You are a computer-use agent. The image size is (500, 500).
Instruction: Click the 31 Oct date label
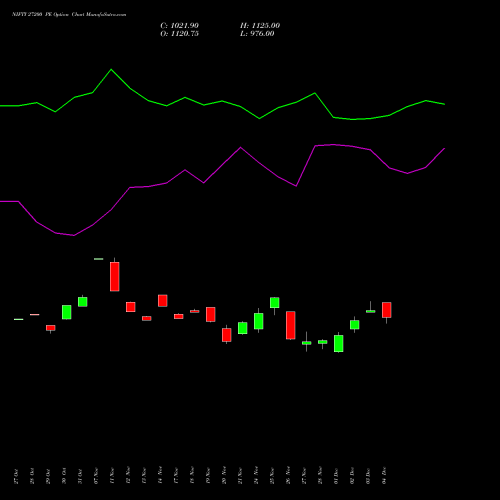(x=80, y=476)
